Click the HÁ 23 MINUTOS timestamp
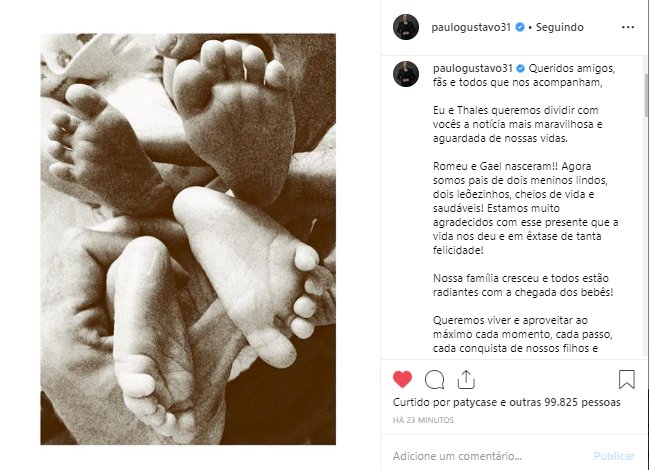 pos(423,420)
